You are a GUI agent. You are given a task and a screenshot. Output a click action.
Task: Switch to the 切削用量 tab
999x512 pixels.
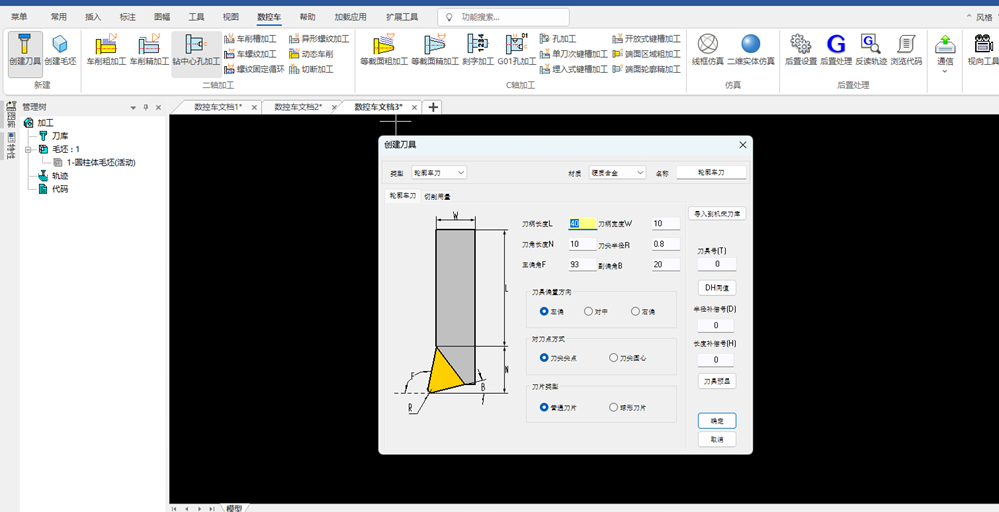click(x=437, y=196)
